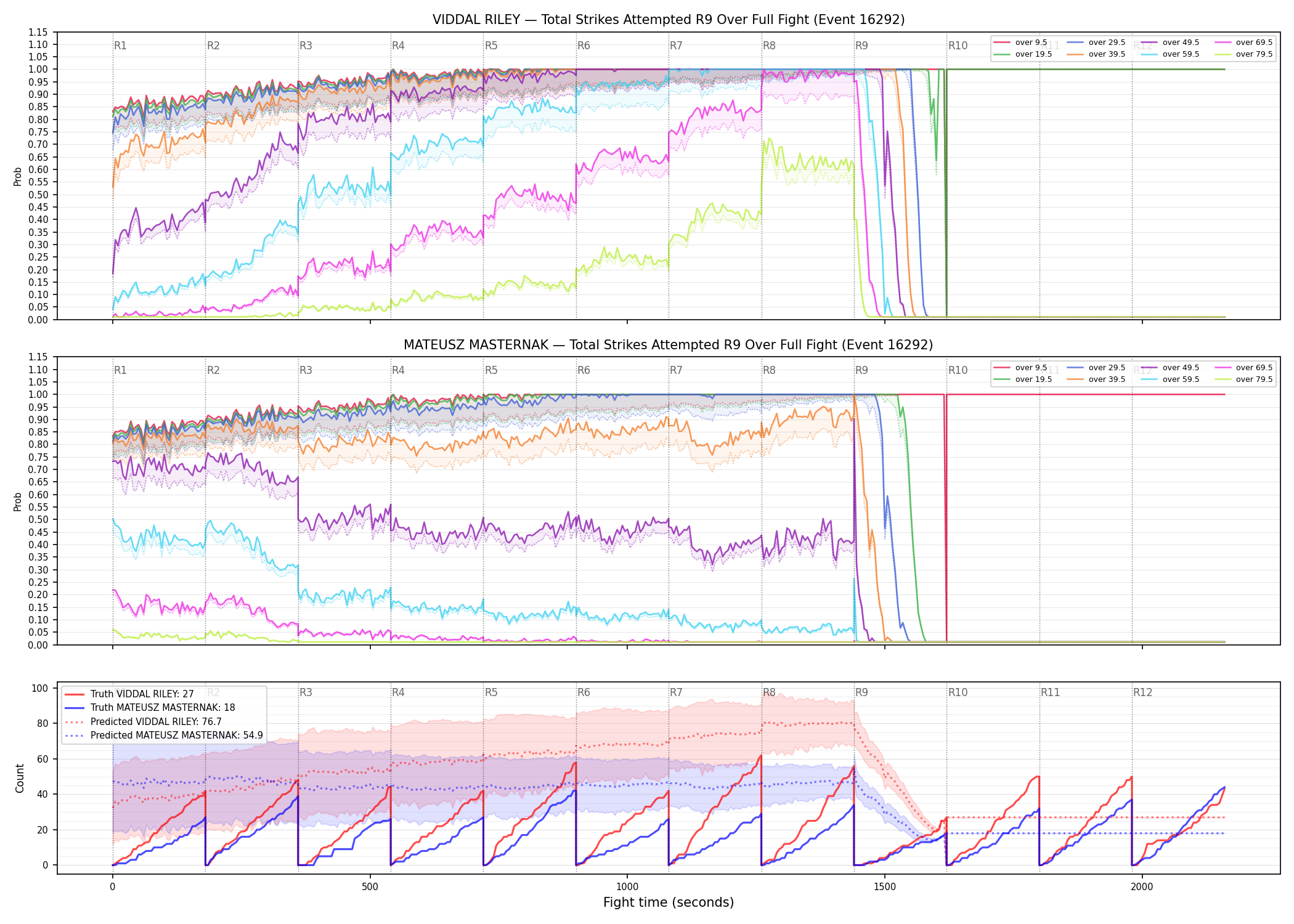Click the Count axis tick label 60
The image size is (1294, 924).
[x=43, y=759]
